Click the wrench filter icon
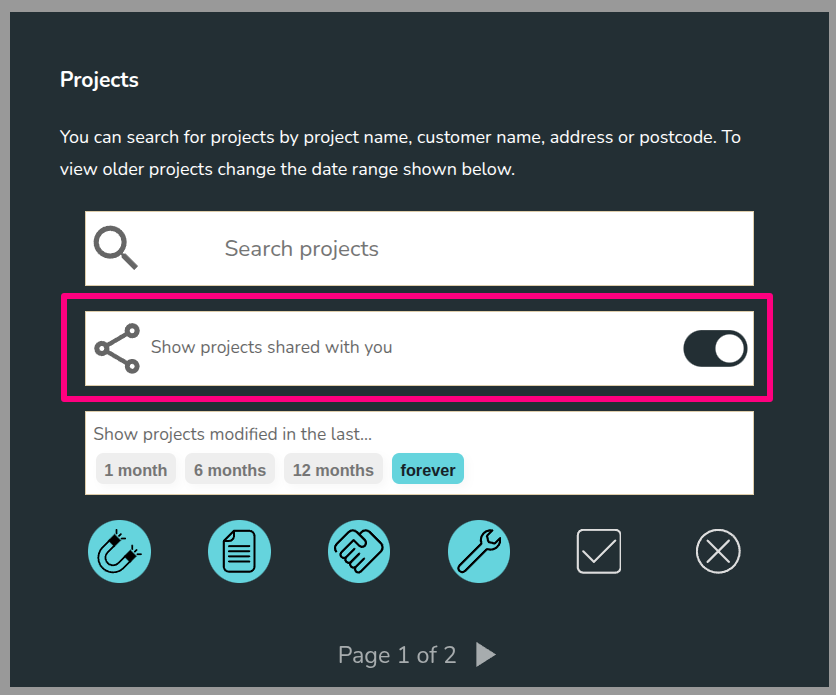 pos(479,551)
